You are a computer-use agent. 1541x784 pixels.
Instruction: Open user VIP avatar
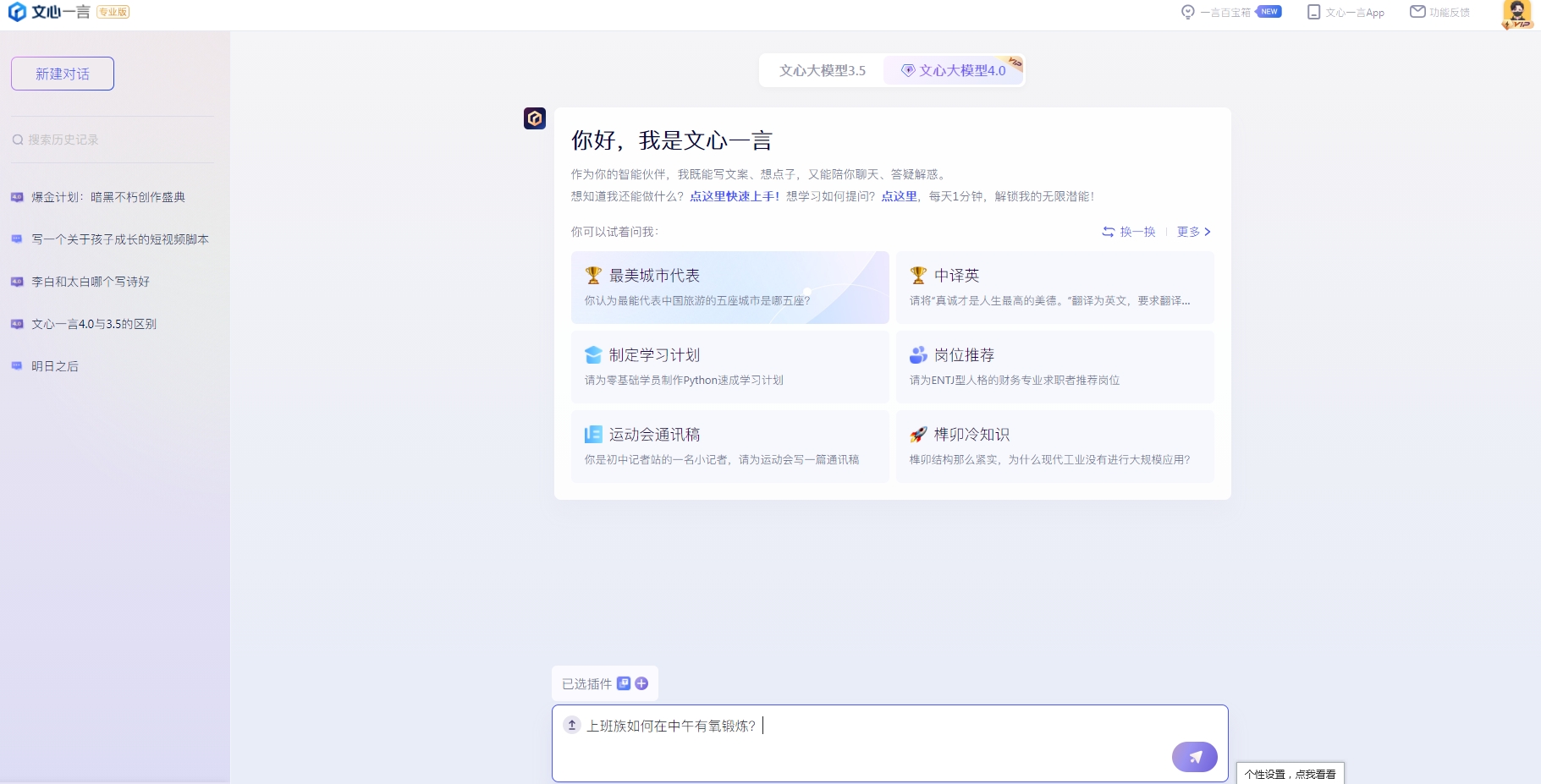[x=1516, y=14]
